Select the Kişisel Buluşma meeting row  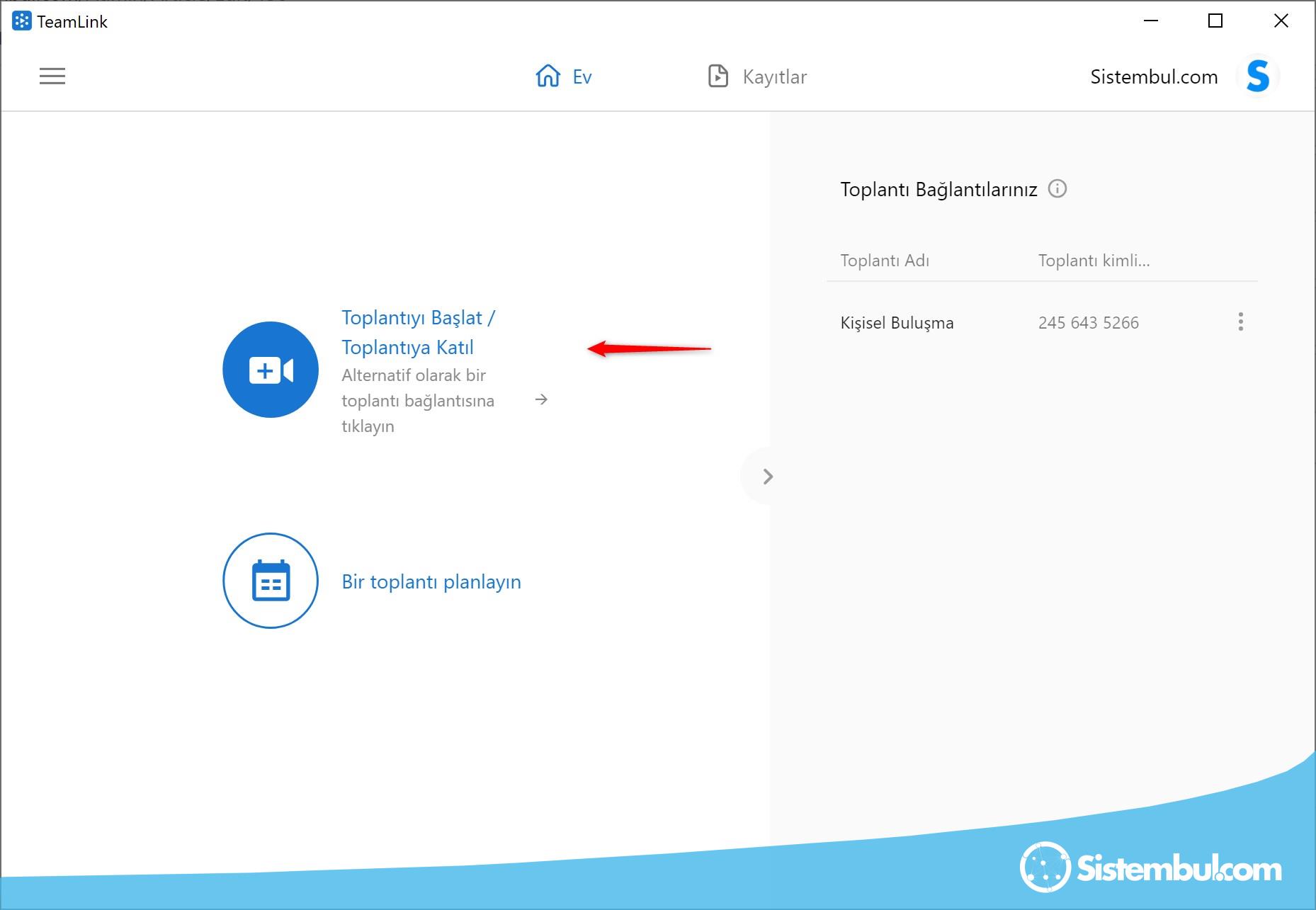1042,322
